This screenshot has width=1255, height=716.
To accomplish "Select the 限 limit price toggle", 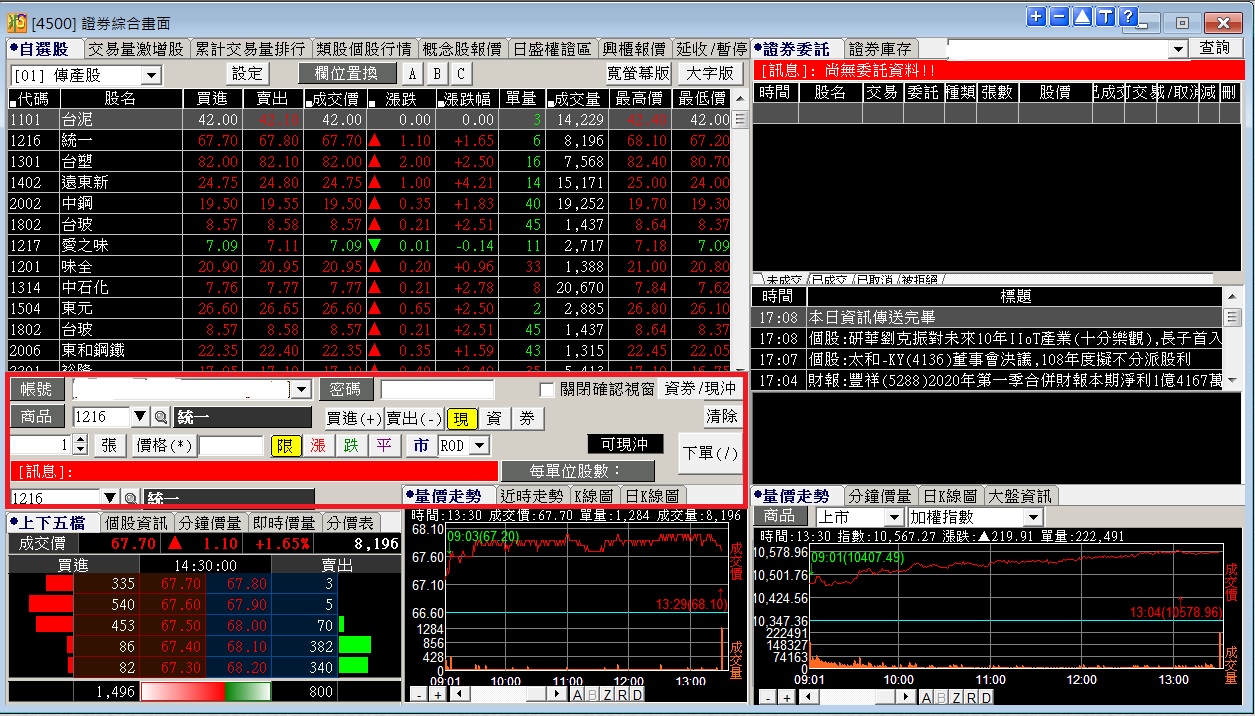I will (x=285, y=446).
